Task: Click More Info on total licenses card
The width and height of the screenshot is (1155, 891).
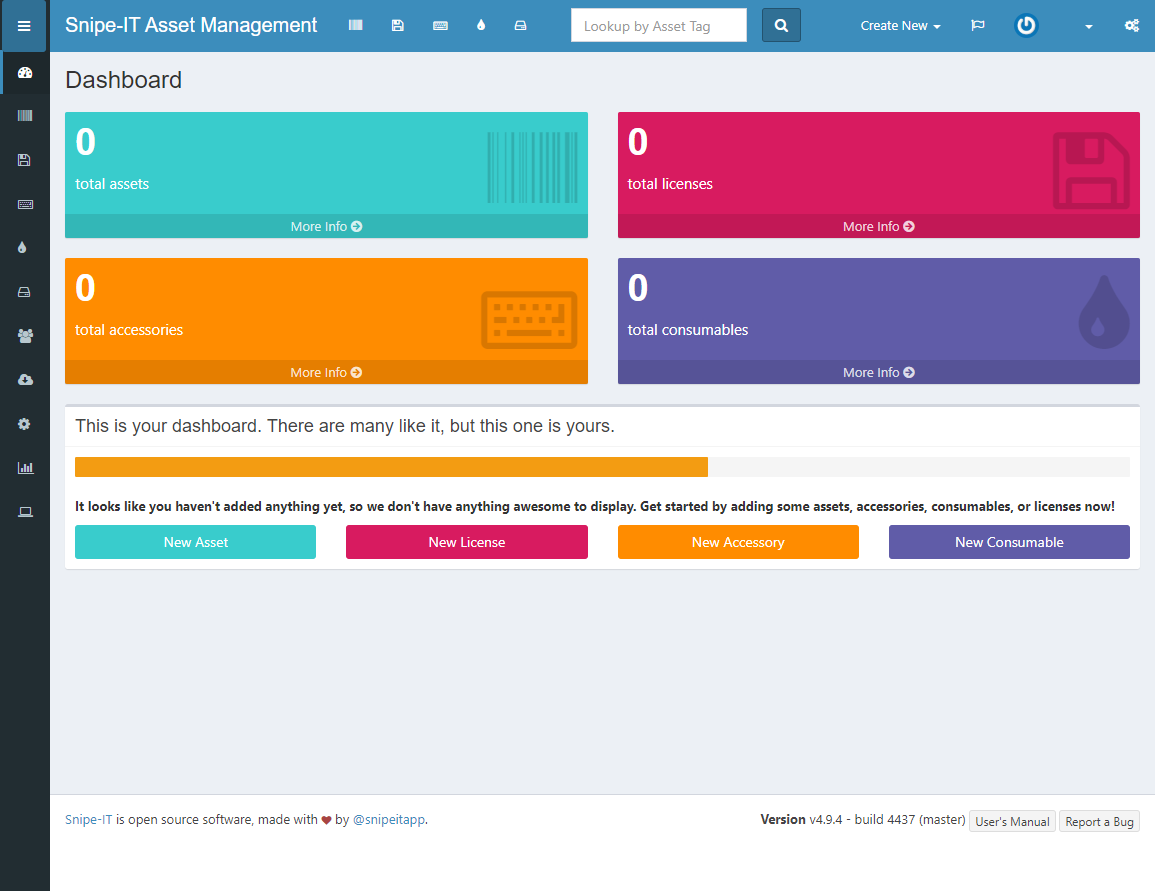Action: coord(879,226)
